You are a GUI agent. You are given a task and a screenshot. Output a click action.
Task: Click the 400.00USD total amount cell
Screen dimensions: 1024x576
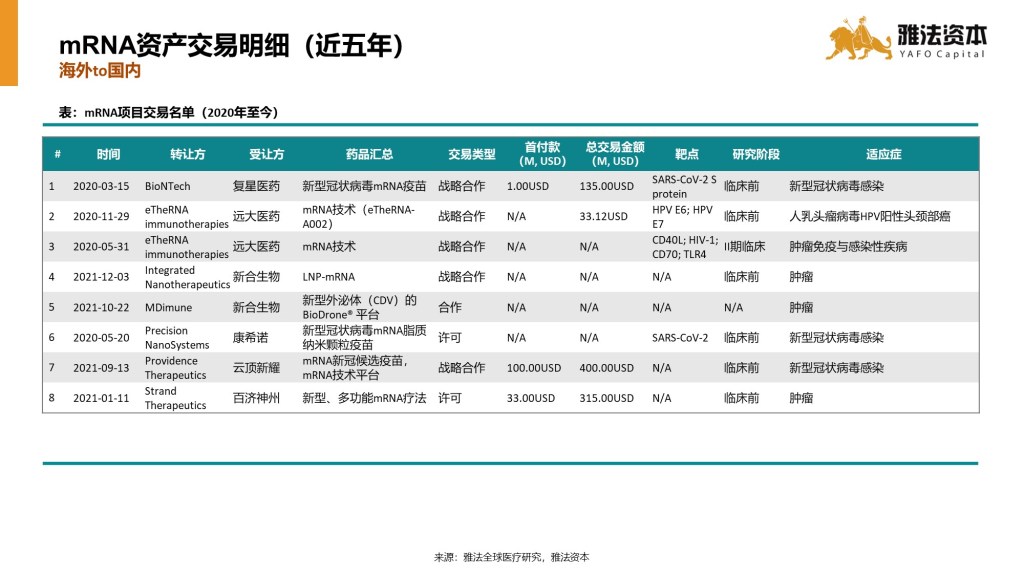(x=606, y=368)
